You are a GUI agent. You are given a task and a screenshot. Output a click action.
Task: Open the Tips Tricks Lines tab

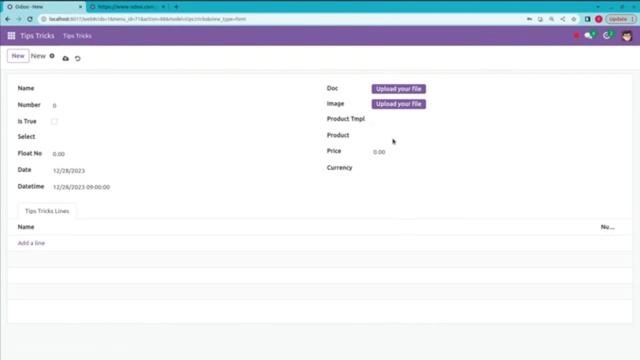[x=47, y=211]
